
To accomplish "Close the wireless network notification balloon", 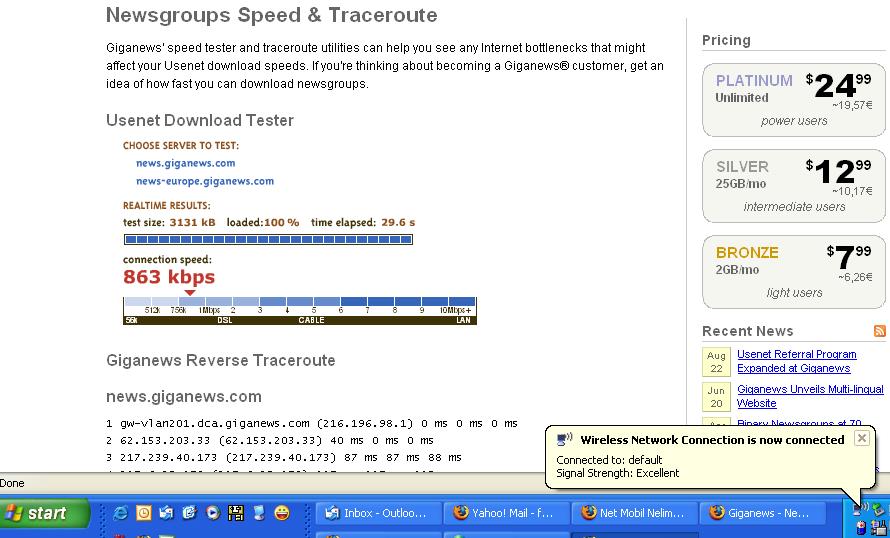I will tap(861, 438).
